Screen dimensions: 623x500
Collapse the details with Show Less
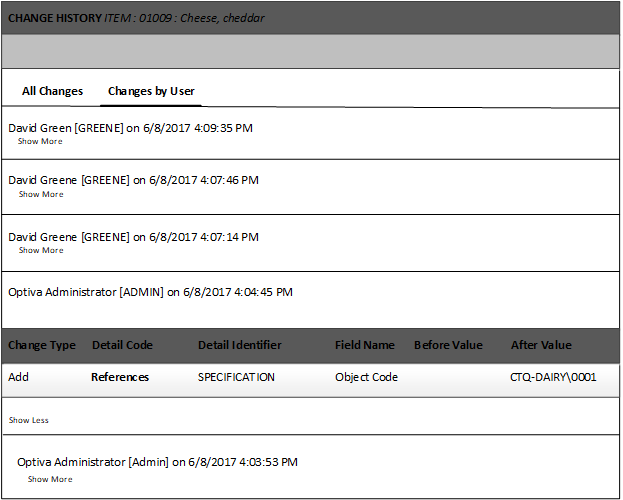28,421
